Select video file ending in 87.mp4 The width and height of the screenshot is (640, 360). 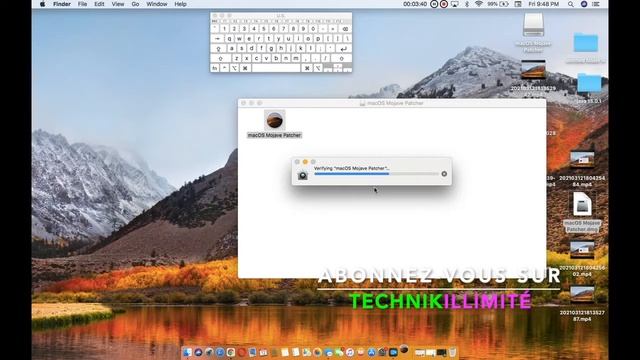point(582,295)
